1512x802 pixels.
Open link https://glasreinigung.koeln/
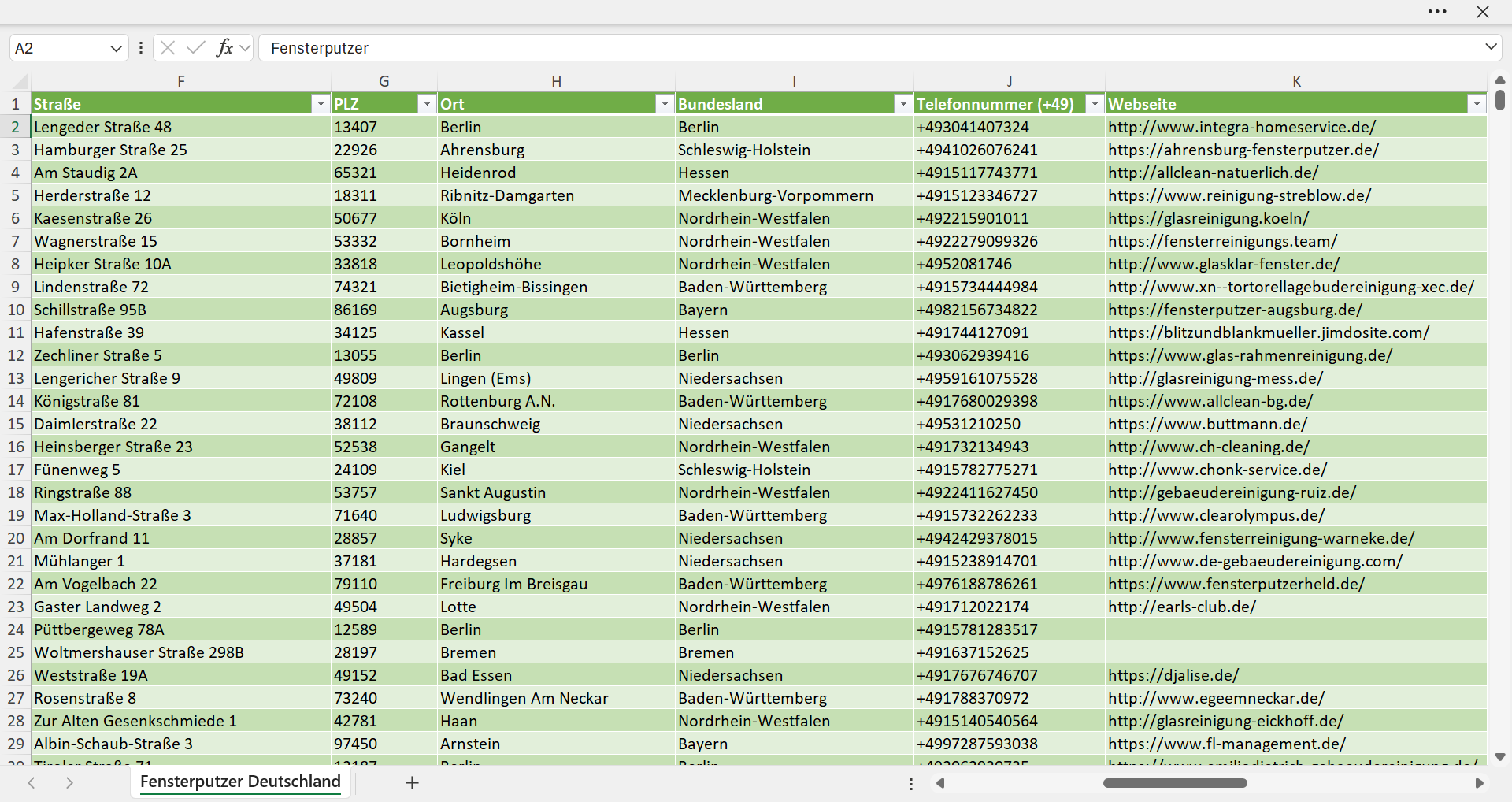pos(1209,218)
